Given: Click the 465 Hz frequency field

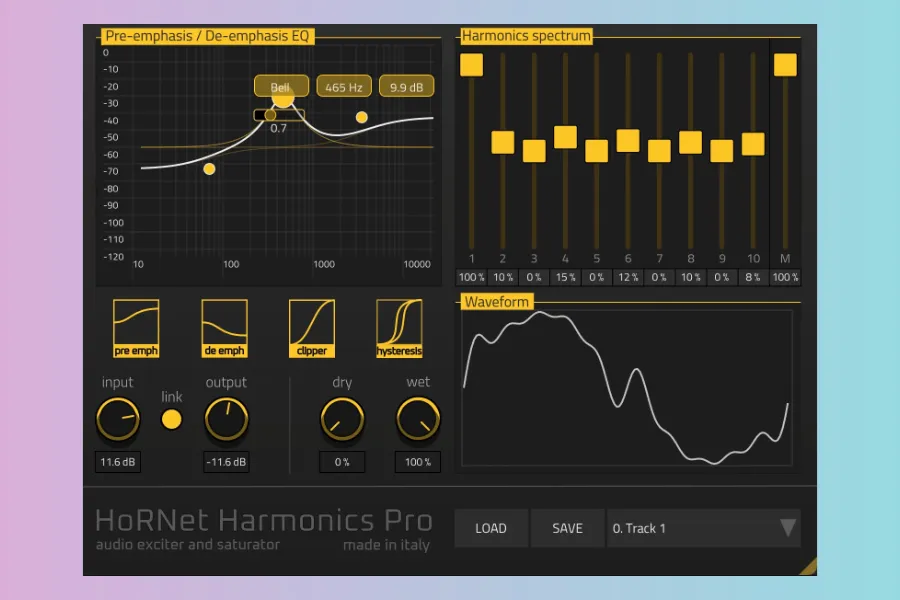Looking at the screenshot, I should (343, 87).
